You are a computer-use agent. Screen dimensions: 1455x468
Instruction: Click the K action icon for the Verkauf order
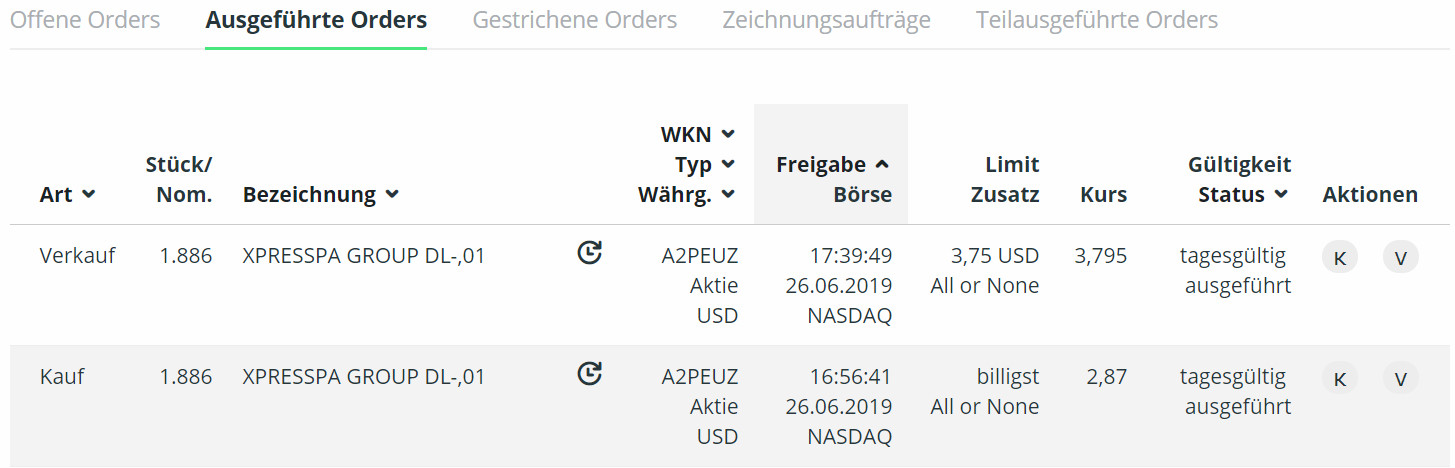pyautogui.click(x=1340, y=258)
